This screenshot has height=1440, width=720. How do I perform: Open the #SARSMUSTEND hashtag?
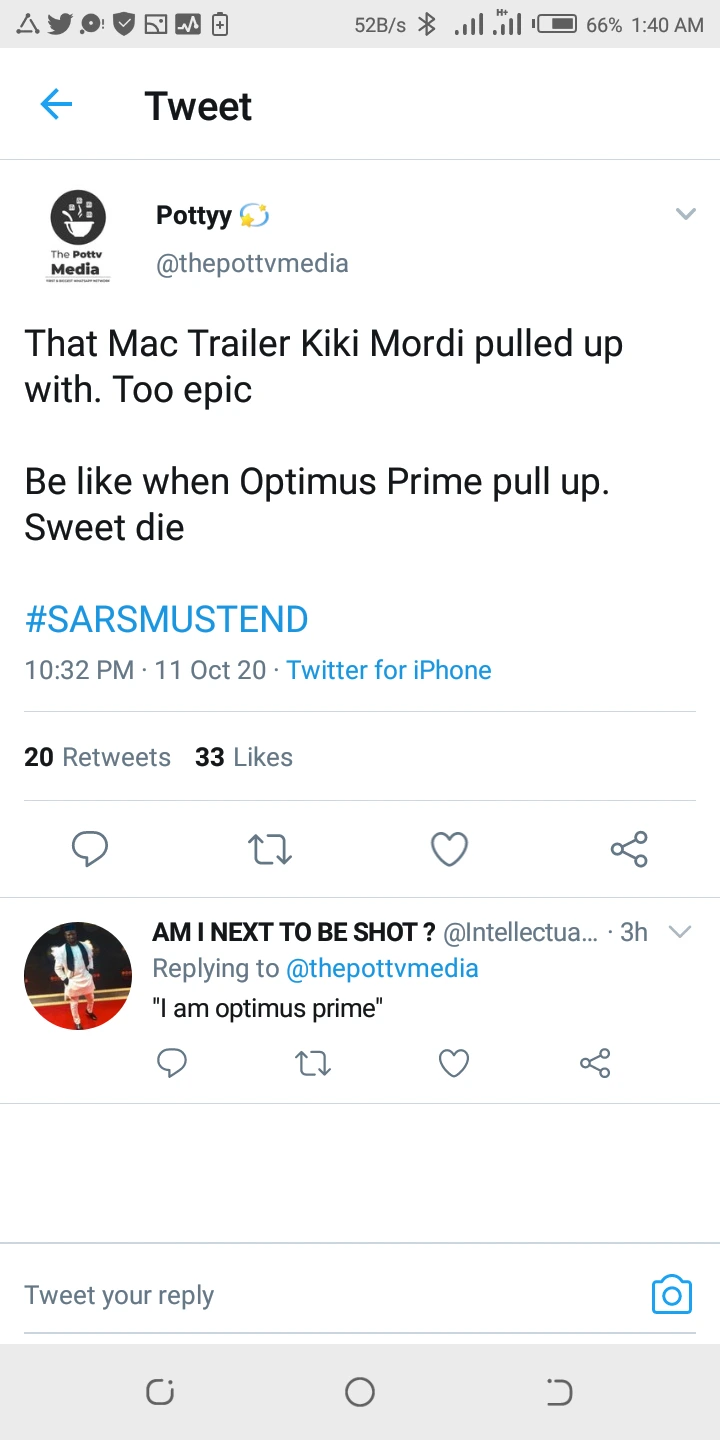pos(166,619)
